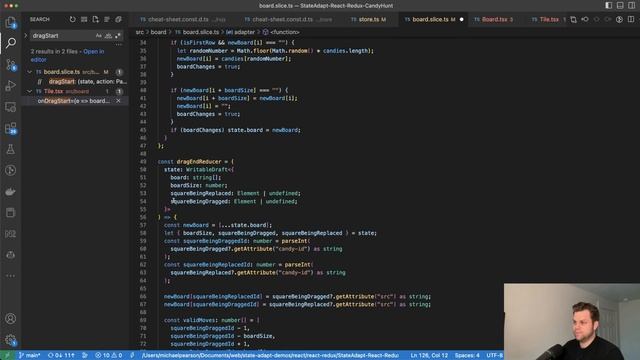Split the editor right
This screenshot has width=640, height=360.
[x=631, y=19]
